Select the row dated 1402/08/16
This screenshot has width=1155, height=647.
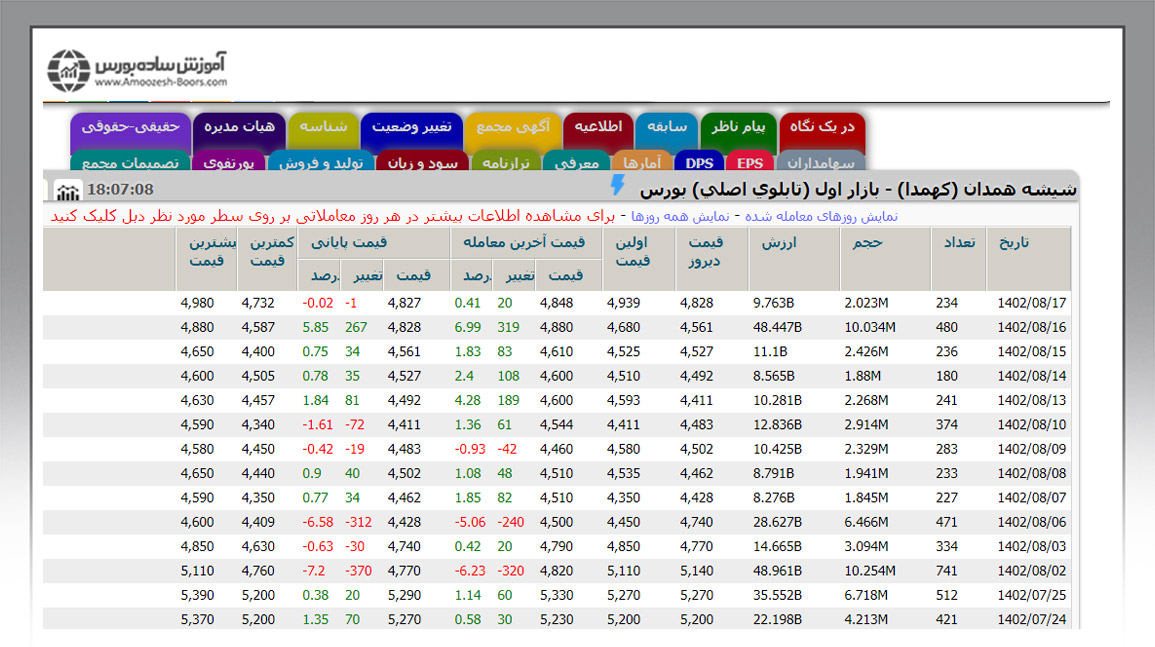click(x=1032, y=328)
